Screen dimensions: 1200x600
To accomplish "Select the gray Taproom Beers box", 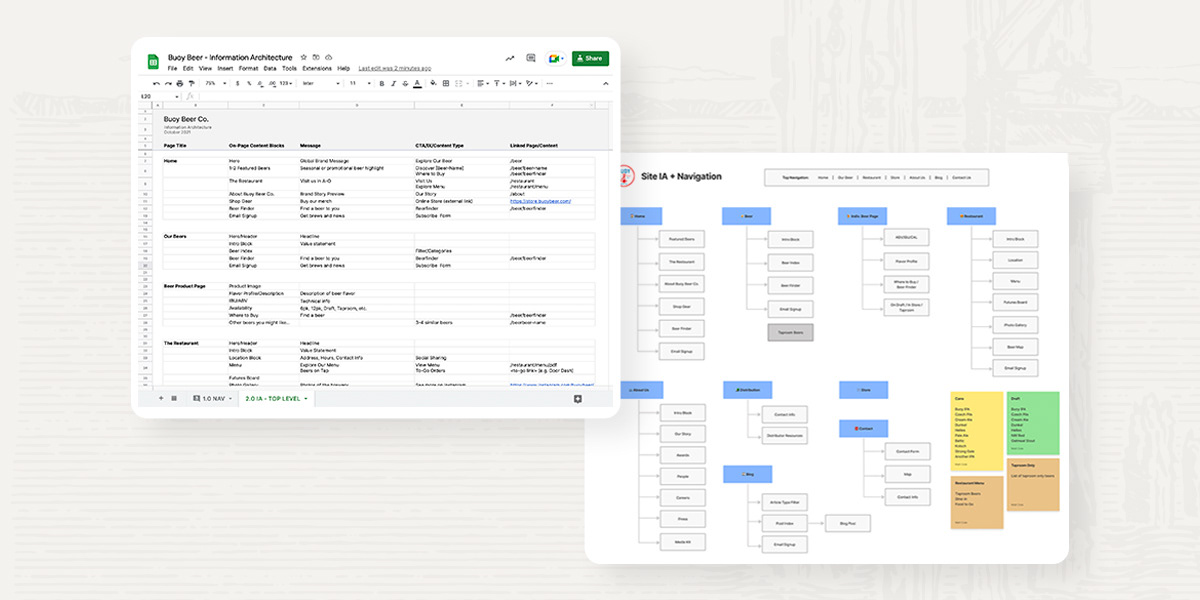I will (x=790, y=333).
